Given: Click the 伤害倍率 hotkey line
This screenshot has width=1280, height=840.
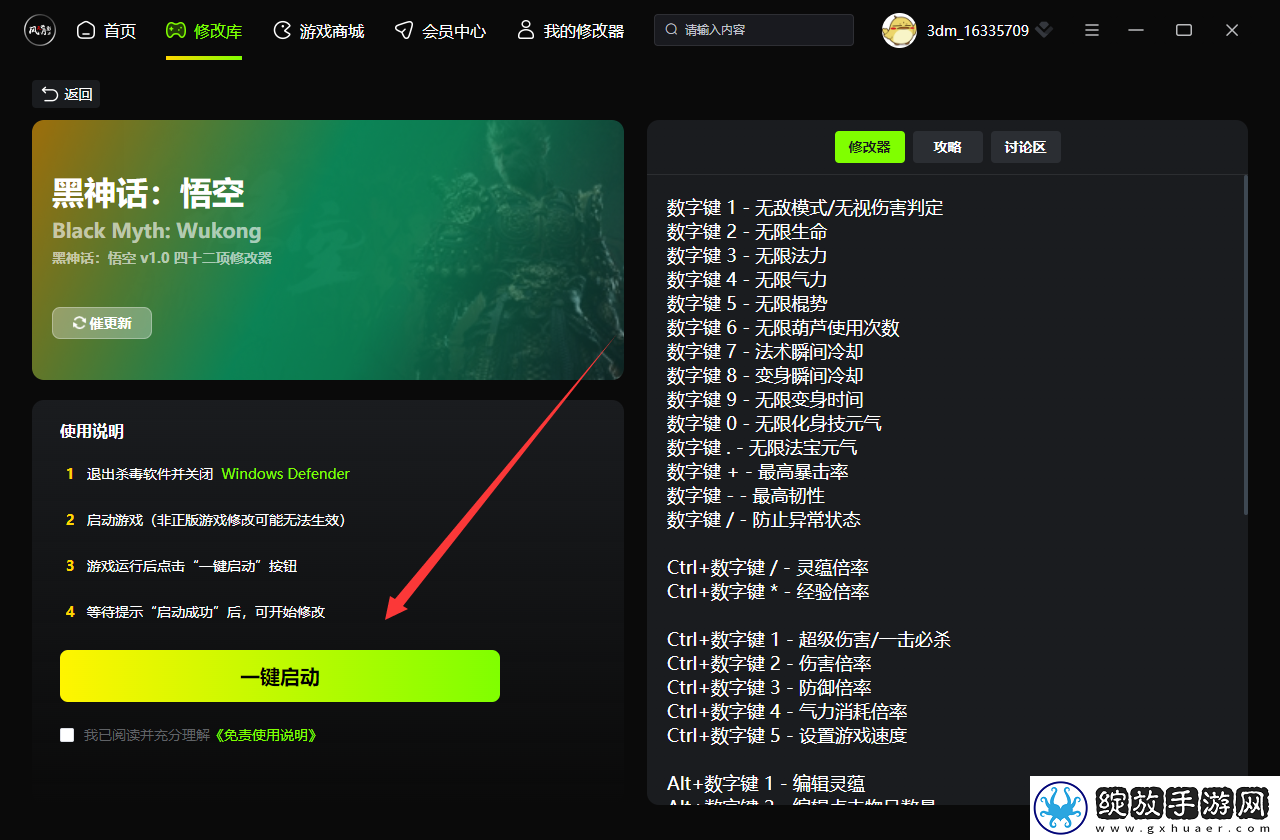Looking at the screenshot, I should point(769,664).
